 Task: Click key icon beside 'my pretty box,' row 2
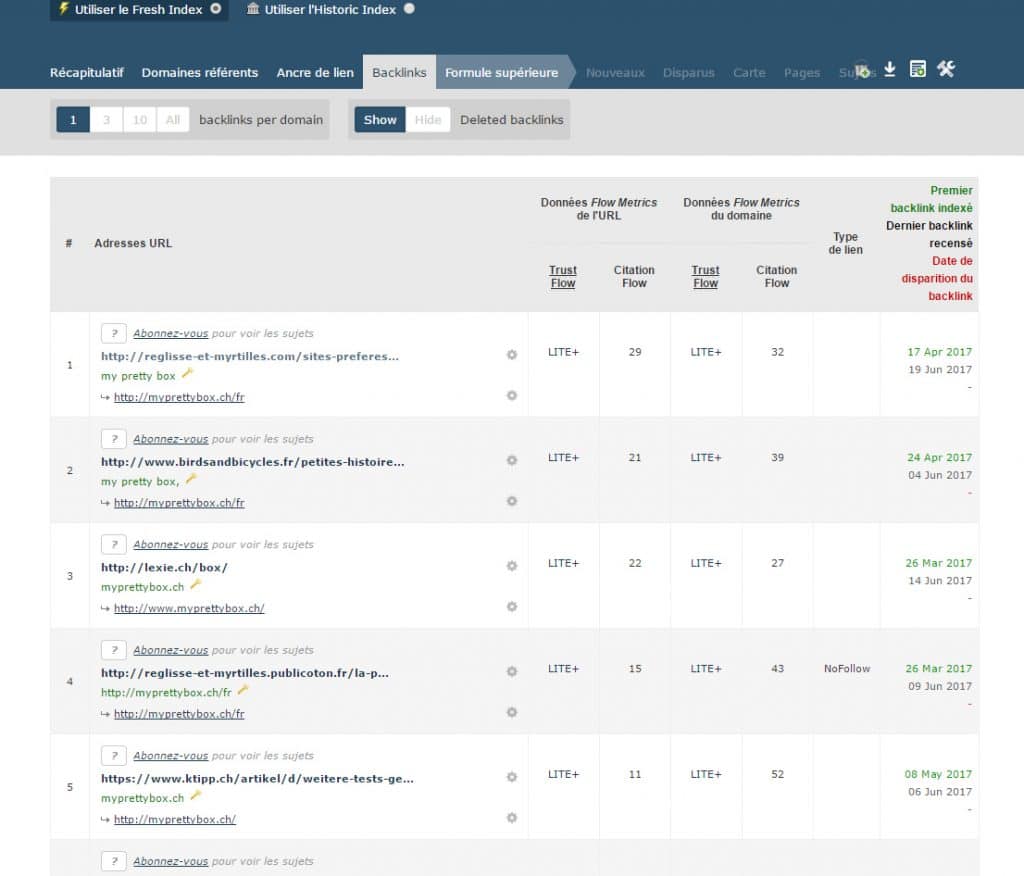(191, 479)
